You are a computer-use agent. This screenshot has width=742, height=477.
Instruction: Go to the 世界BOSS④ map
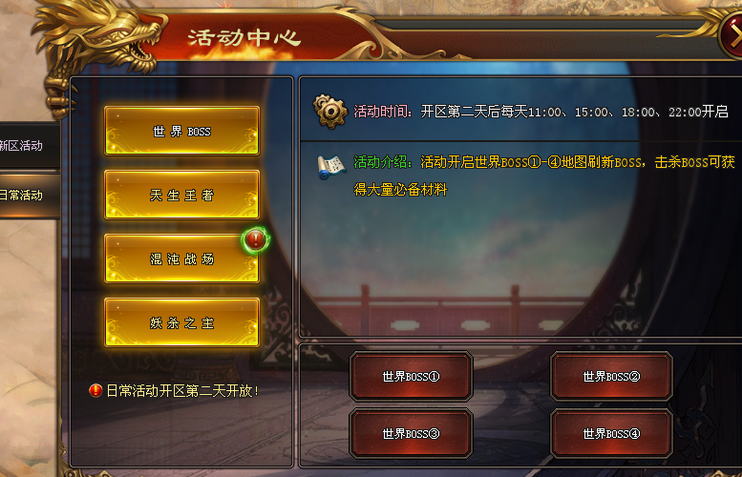(x=611, y=433)
